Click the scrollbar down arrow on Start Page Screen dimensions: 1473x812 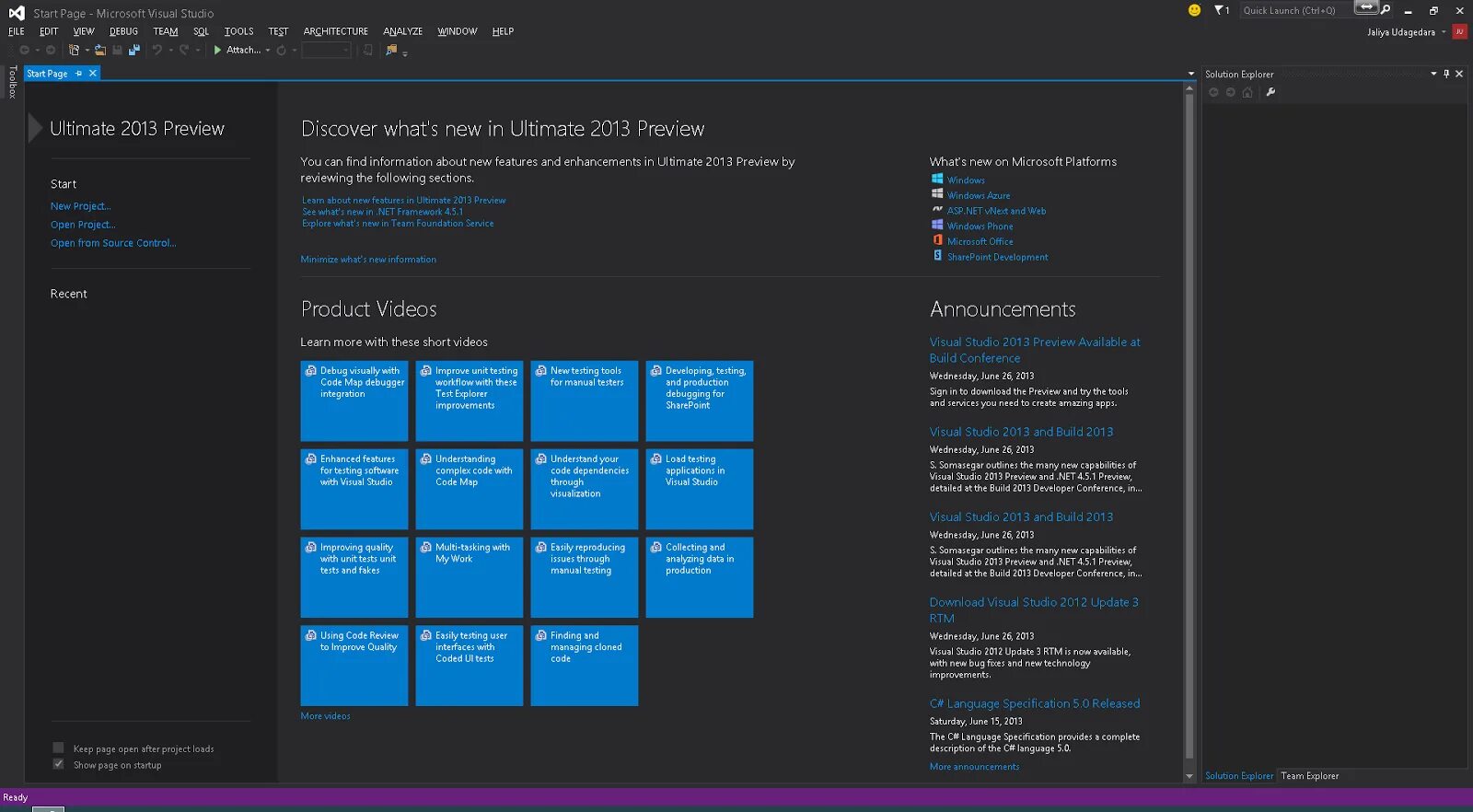point(1189,776)
